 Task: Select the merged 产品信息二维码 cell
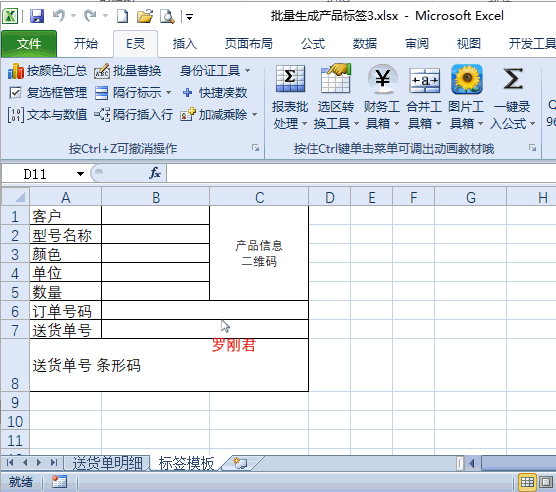259,253
